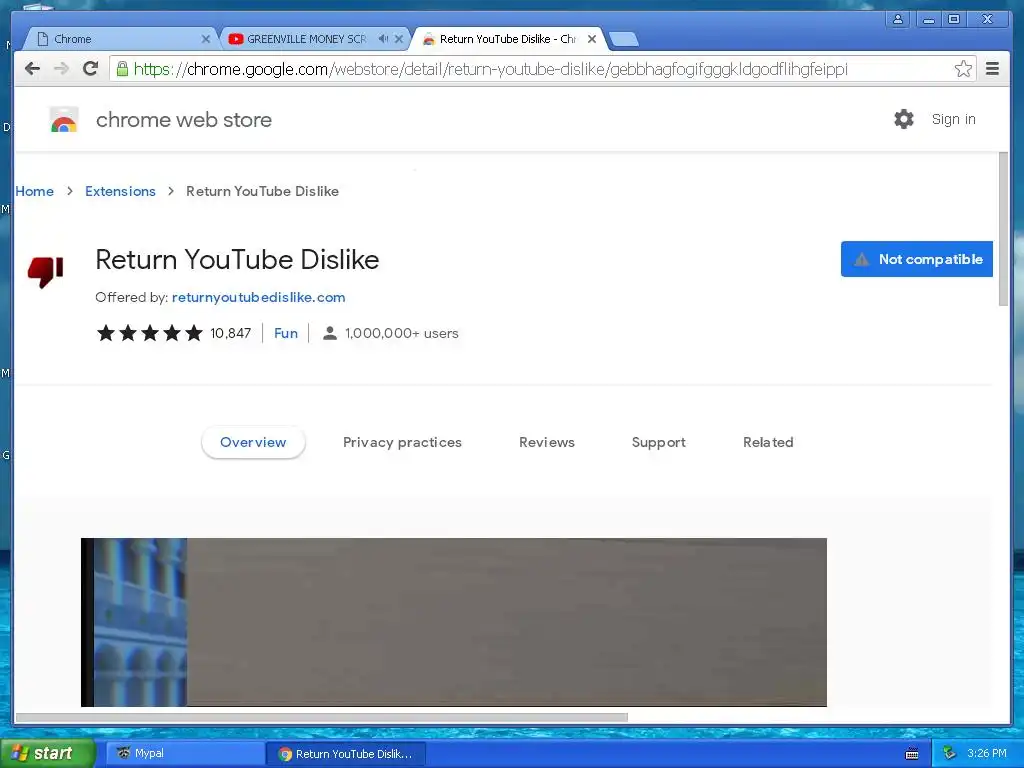1024x768 pixels.
Task: Bookmark this page with the star icon
Action: point(963,69)
